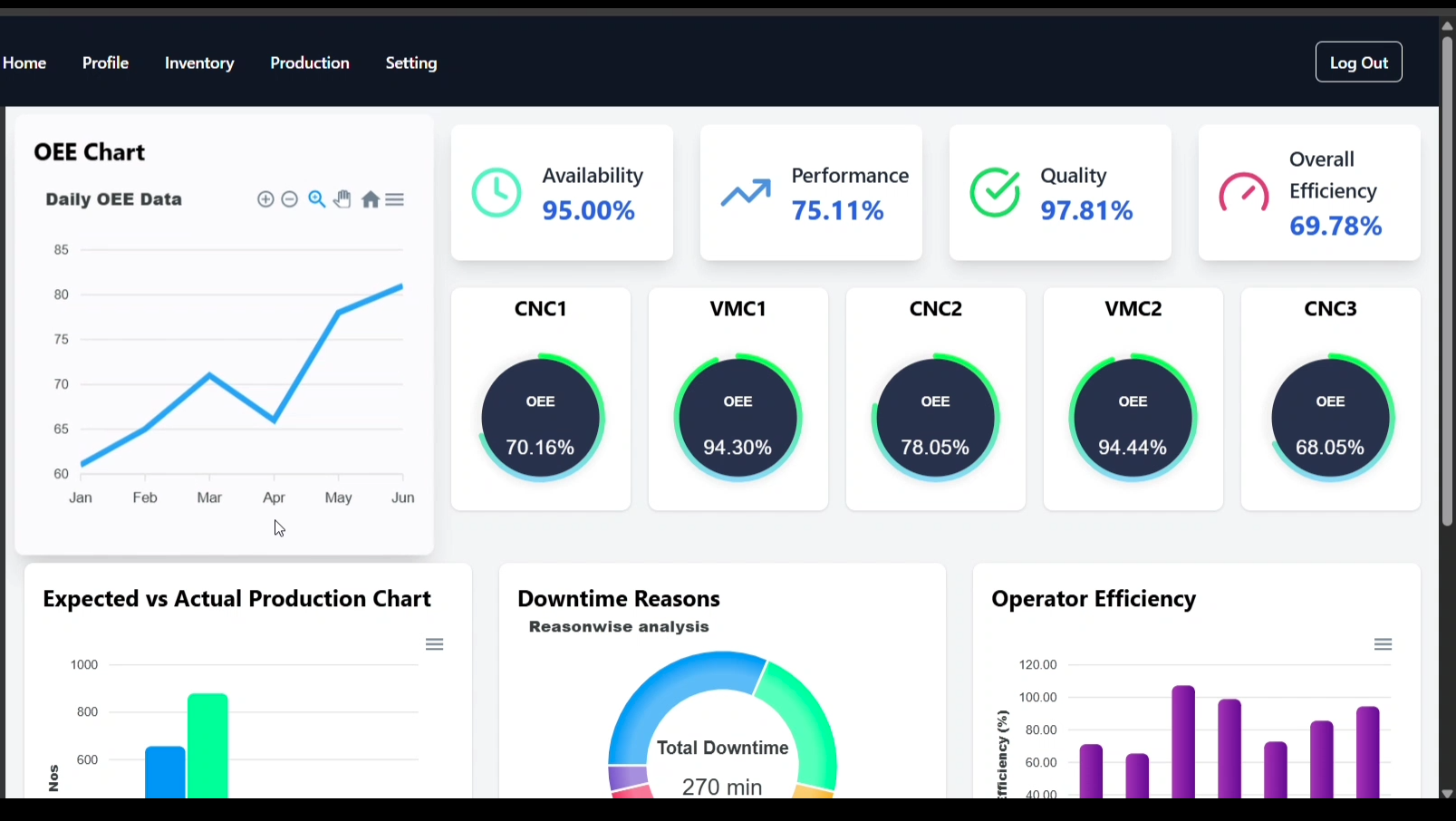This screenshot has width=1456, height=821.
Task: Select the zoom-out tool on OEE chart
Action: coord(290,199)
